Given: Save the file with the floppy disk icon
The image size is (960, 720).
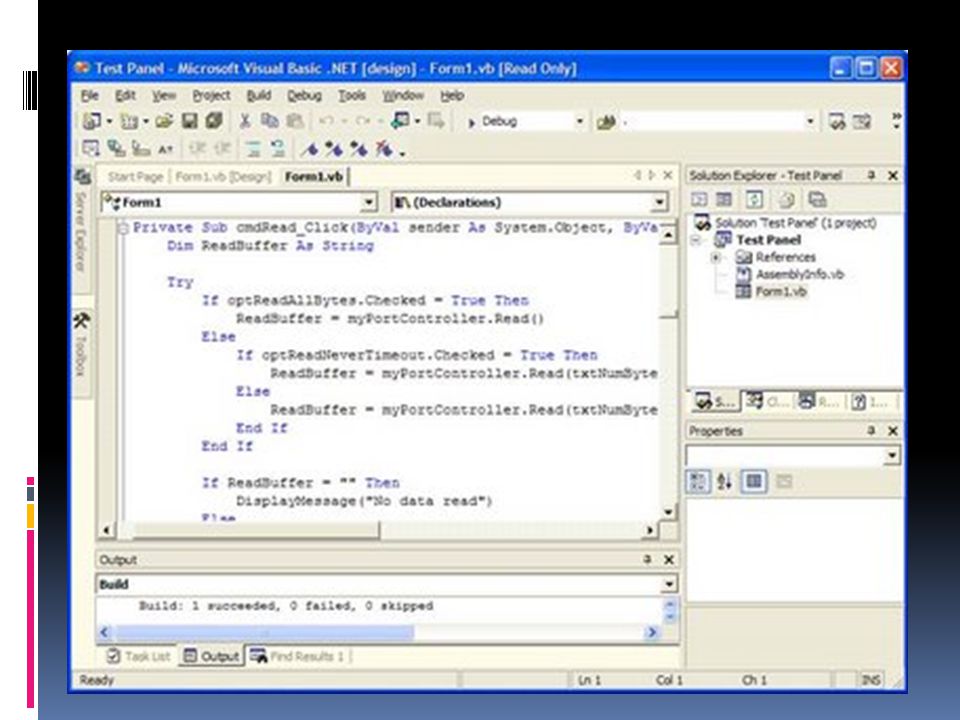Looking at the screenshot, I should [x=190, y=121].
